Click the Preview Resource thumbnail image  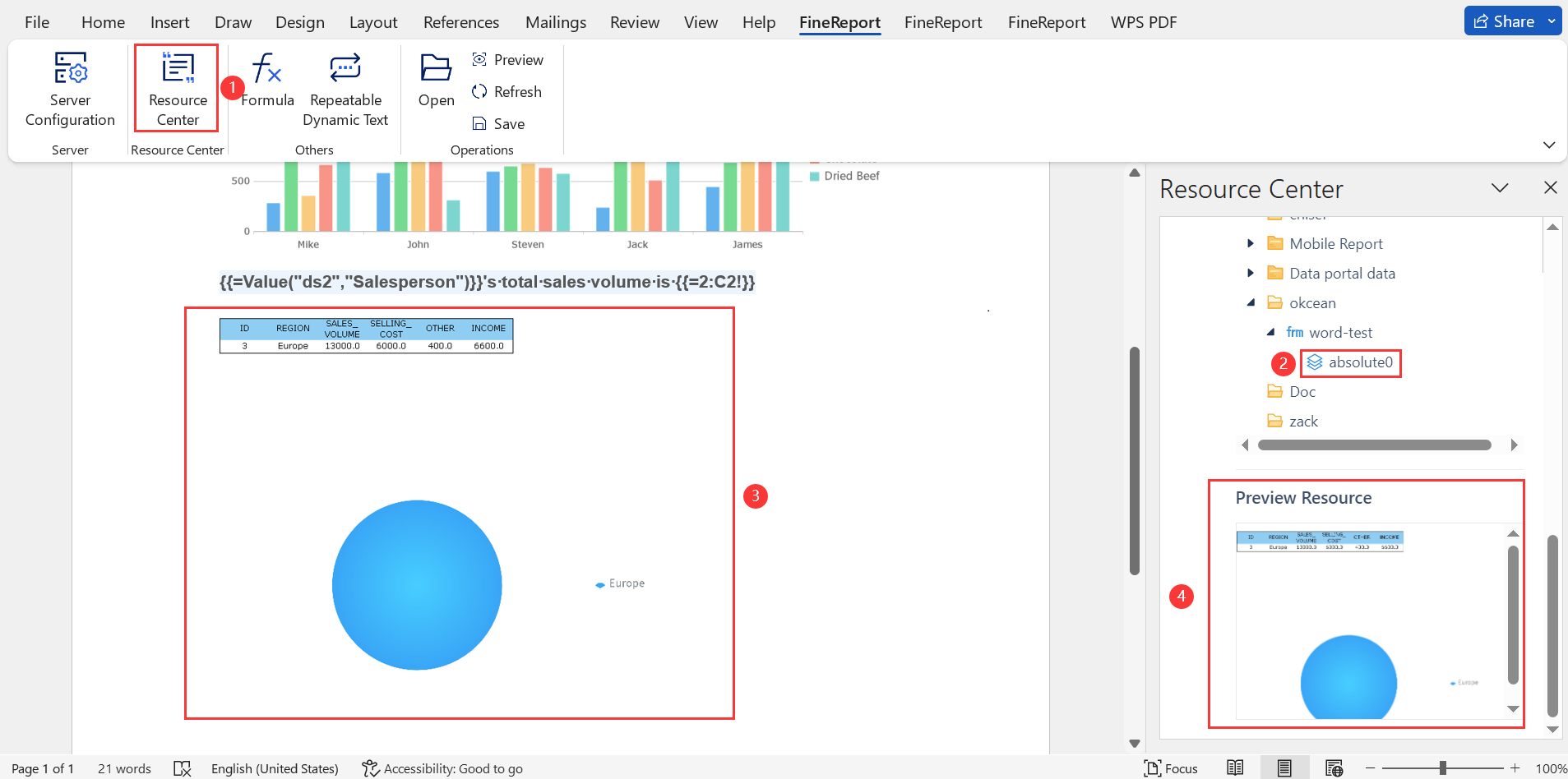[x=1371, y=621]
